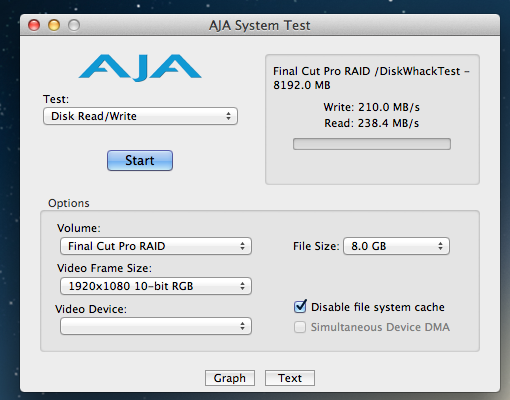The height and width of the screenshot is (400, 510).
Task: Open the Video Frame Size dropdown
Action: pyautogui.click(x=156, y=286)
